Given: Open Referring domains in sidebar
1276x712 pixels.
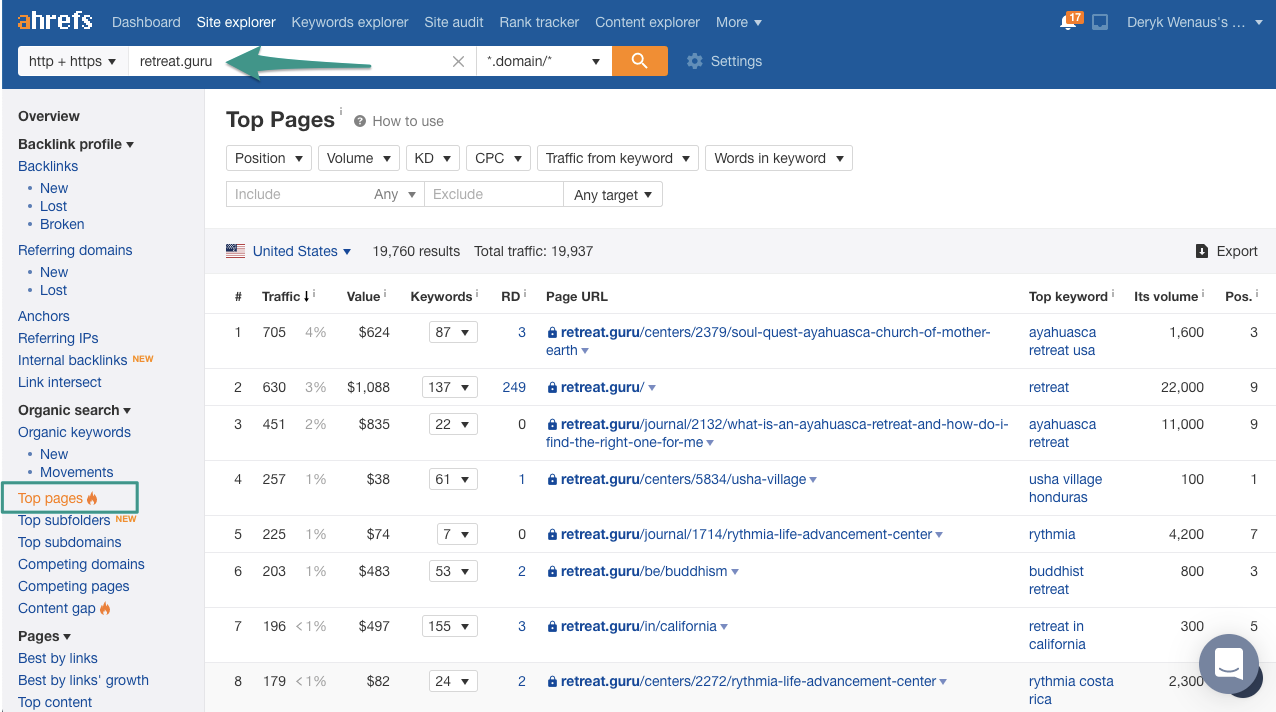Looking at the screenshot, I should (x=75, y=250).
